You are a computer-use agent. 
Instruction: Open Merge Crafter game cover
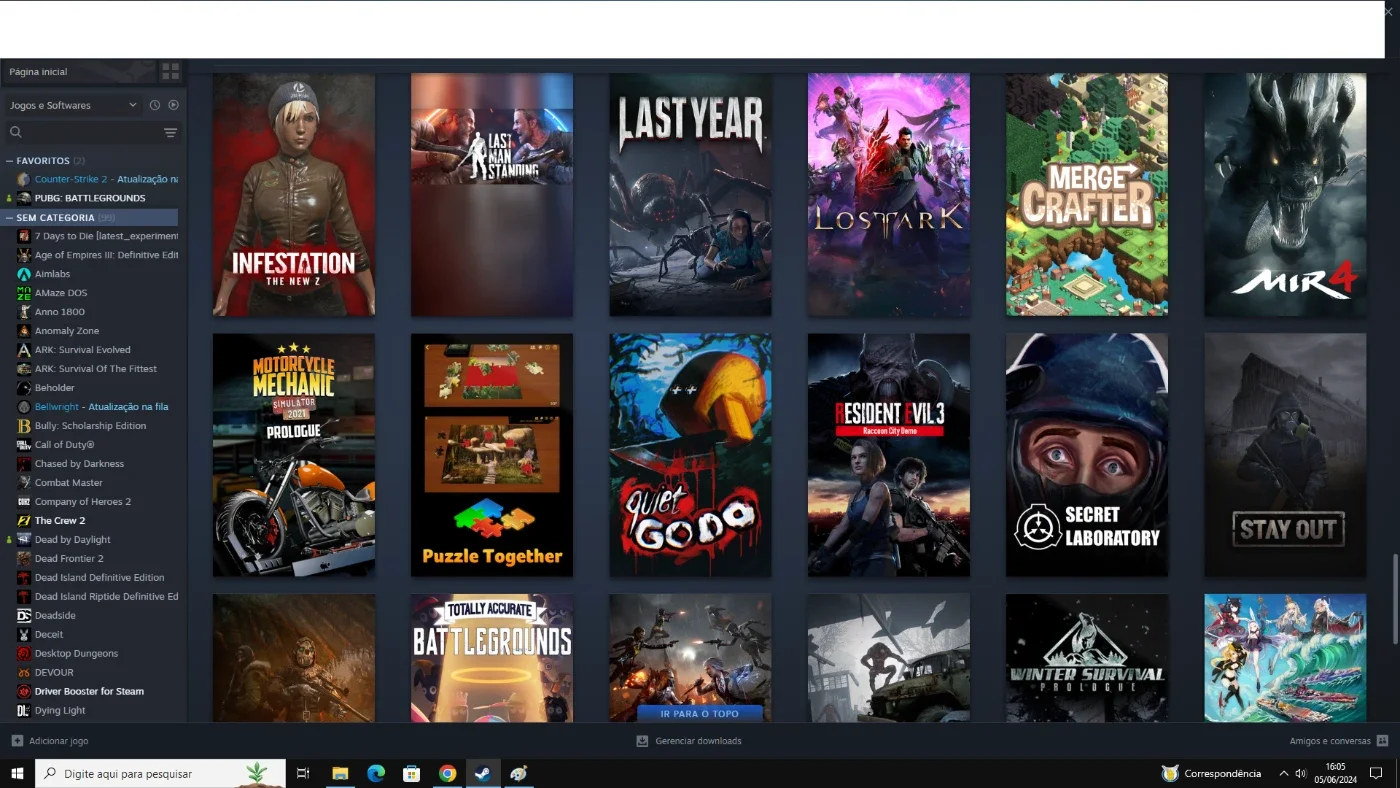click(x=1087, y=195)
